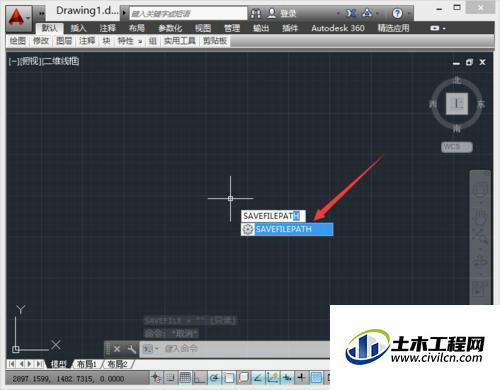Toggle Dynamic Input in status bar

point(287,378)
